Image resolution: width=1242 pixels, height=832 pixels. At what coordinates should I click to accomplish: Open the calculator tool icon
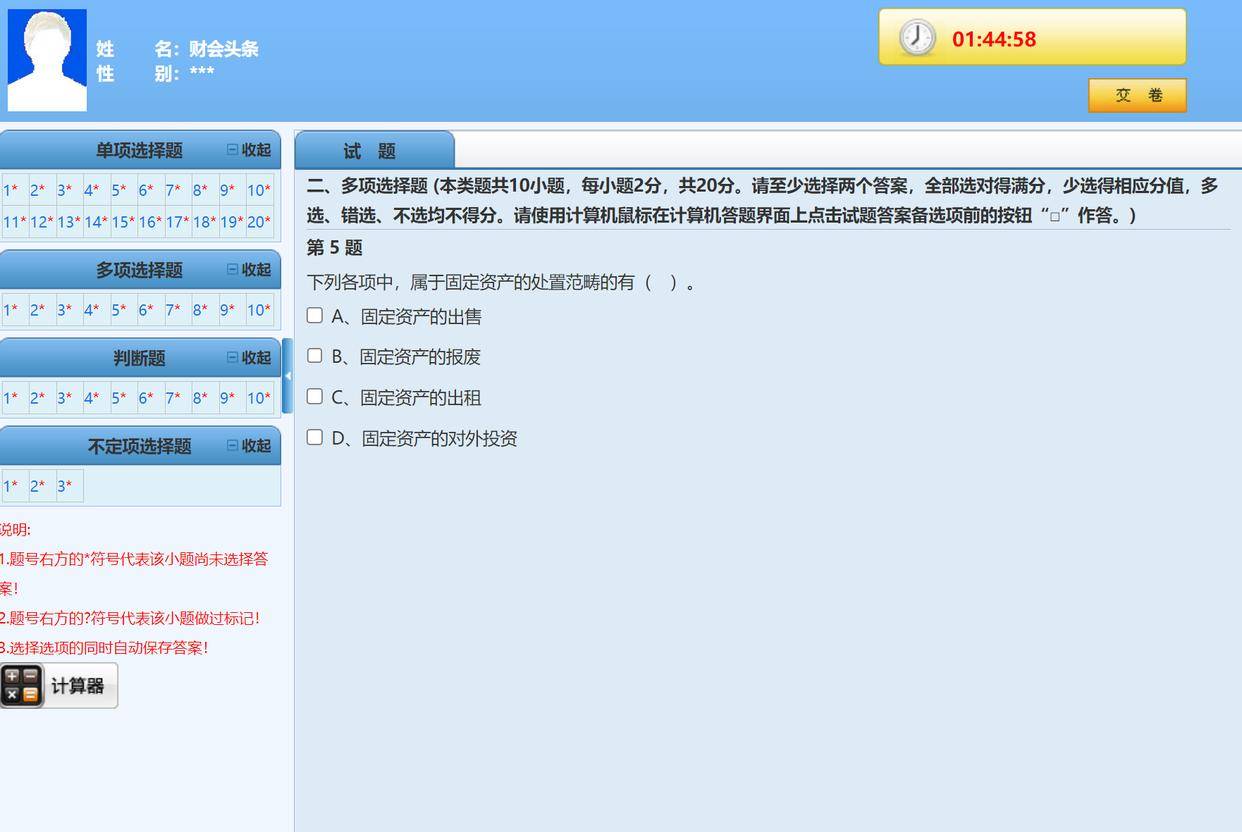(x=22, y=686)
